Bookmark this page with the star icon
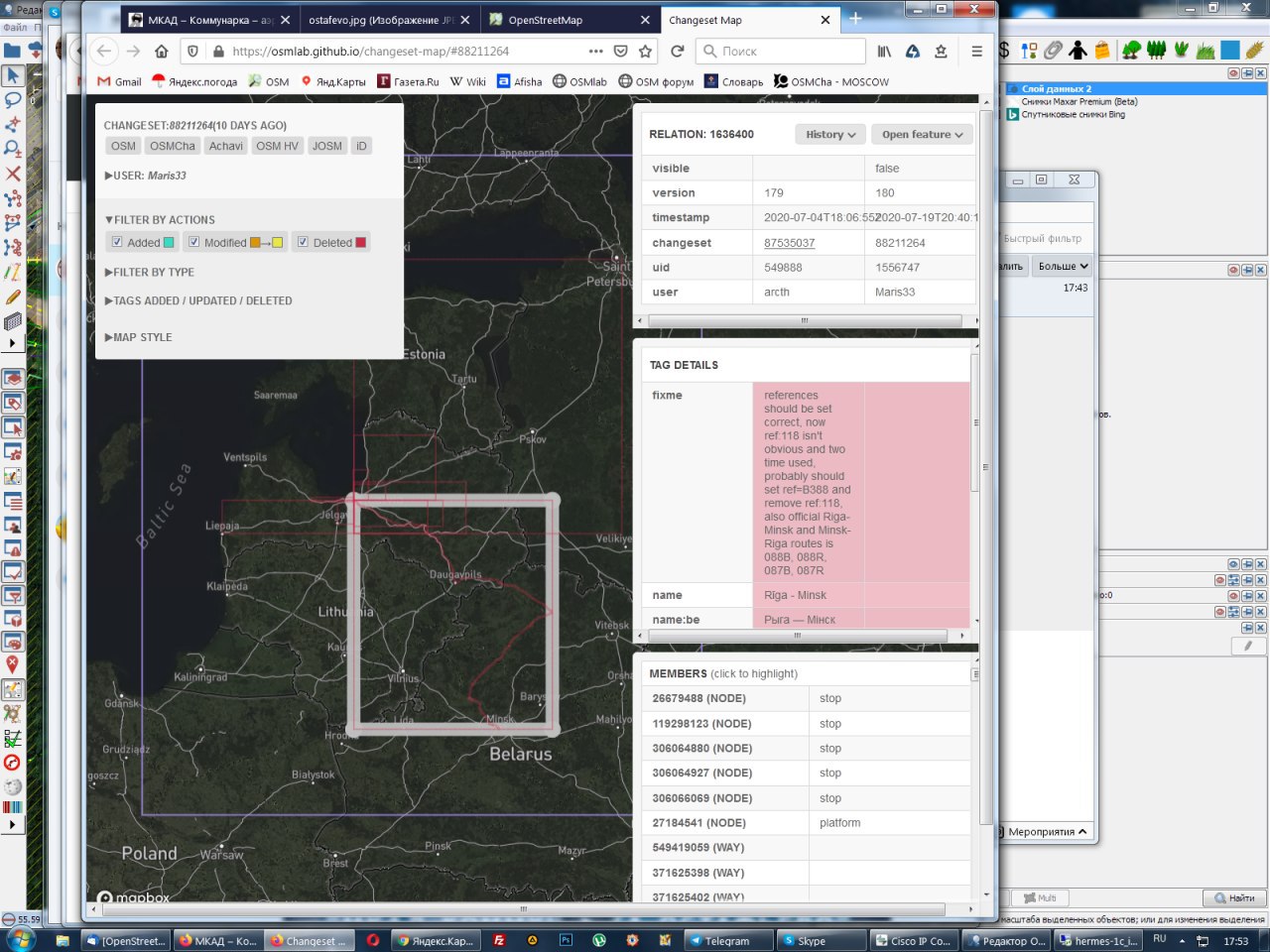 click(x=646, y=52)
